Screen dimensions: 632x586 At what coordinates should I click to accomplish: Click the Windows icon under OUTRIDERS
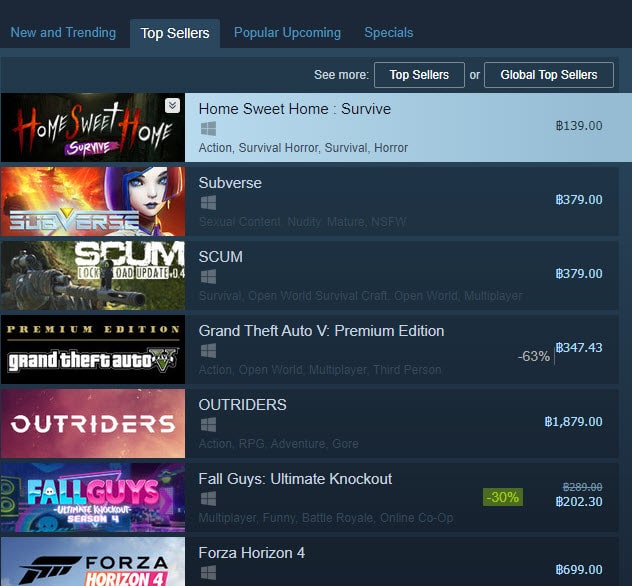pyautogui.click(x=208, y=424)
